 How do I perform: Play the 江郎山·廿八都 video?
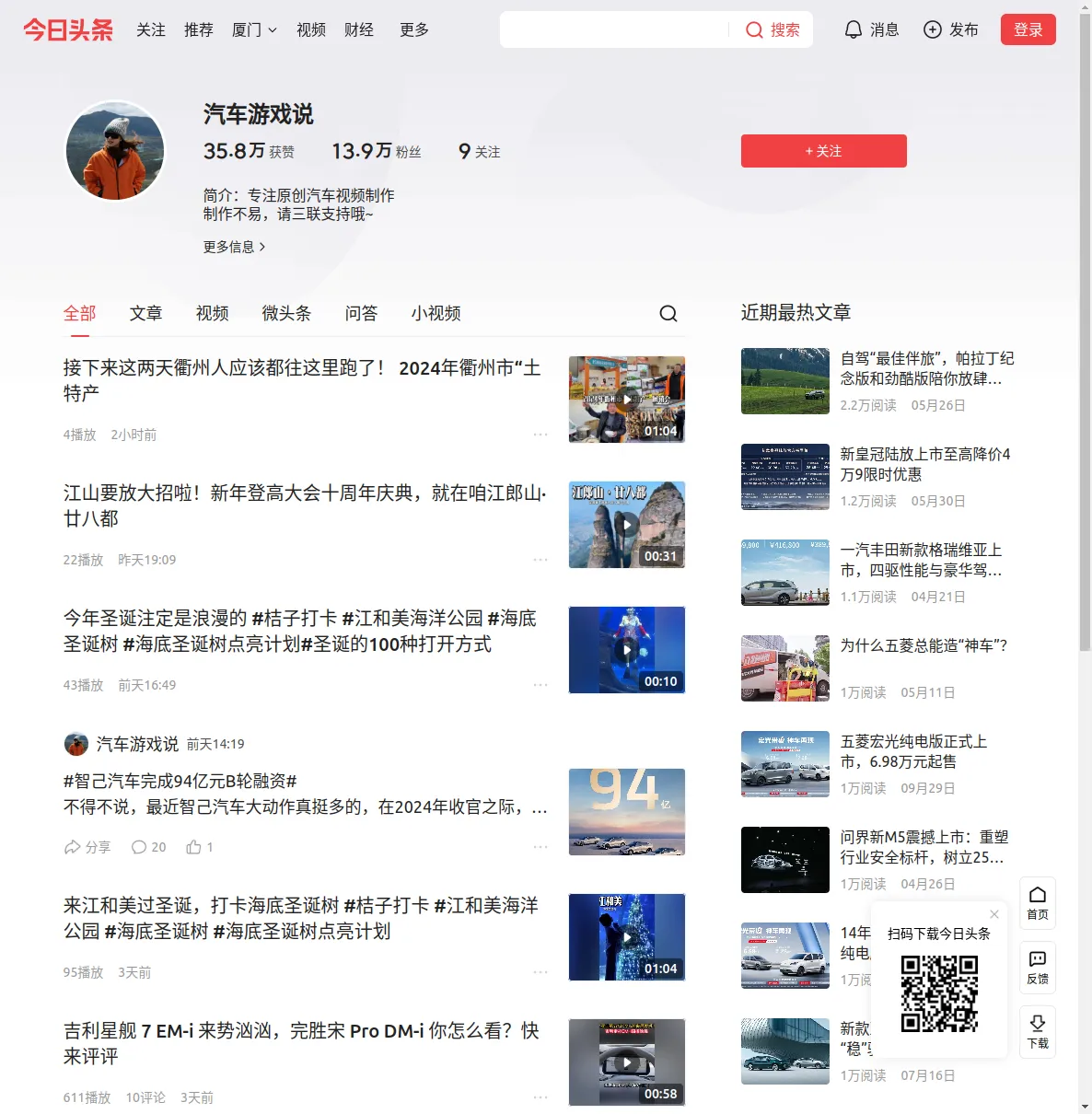[x=627, y=525]
